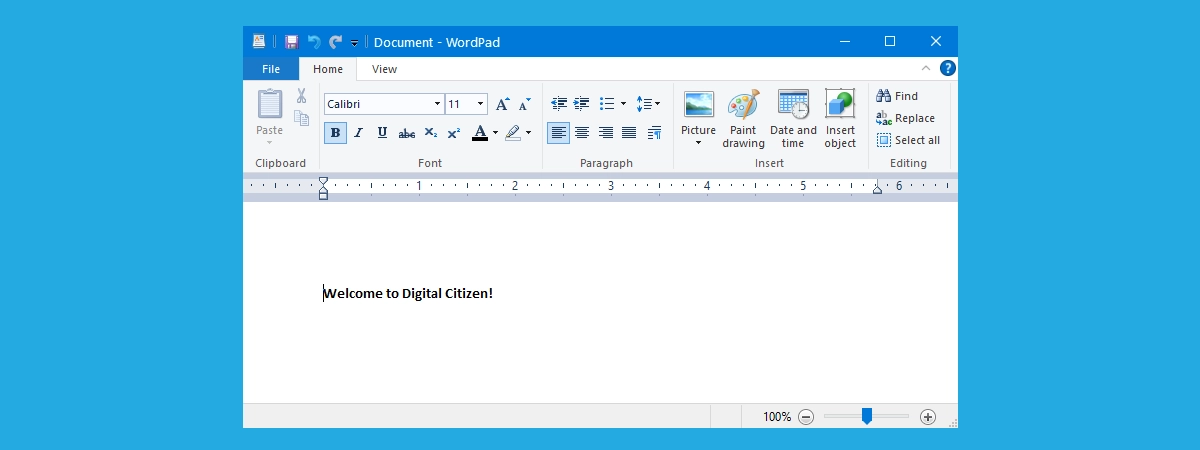The width and height of the screenshot is (1200, 450).
Task: Toggle Italic formatting
Action: pos(358,132)
